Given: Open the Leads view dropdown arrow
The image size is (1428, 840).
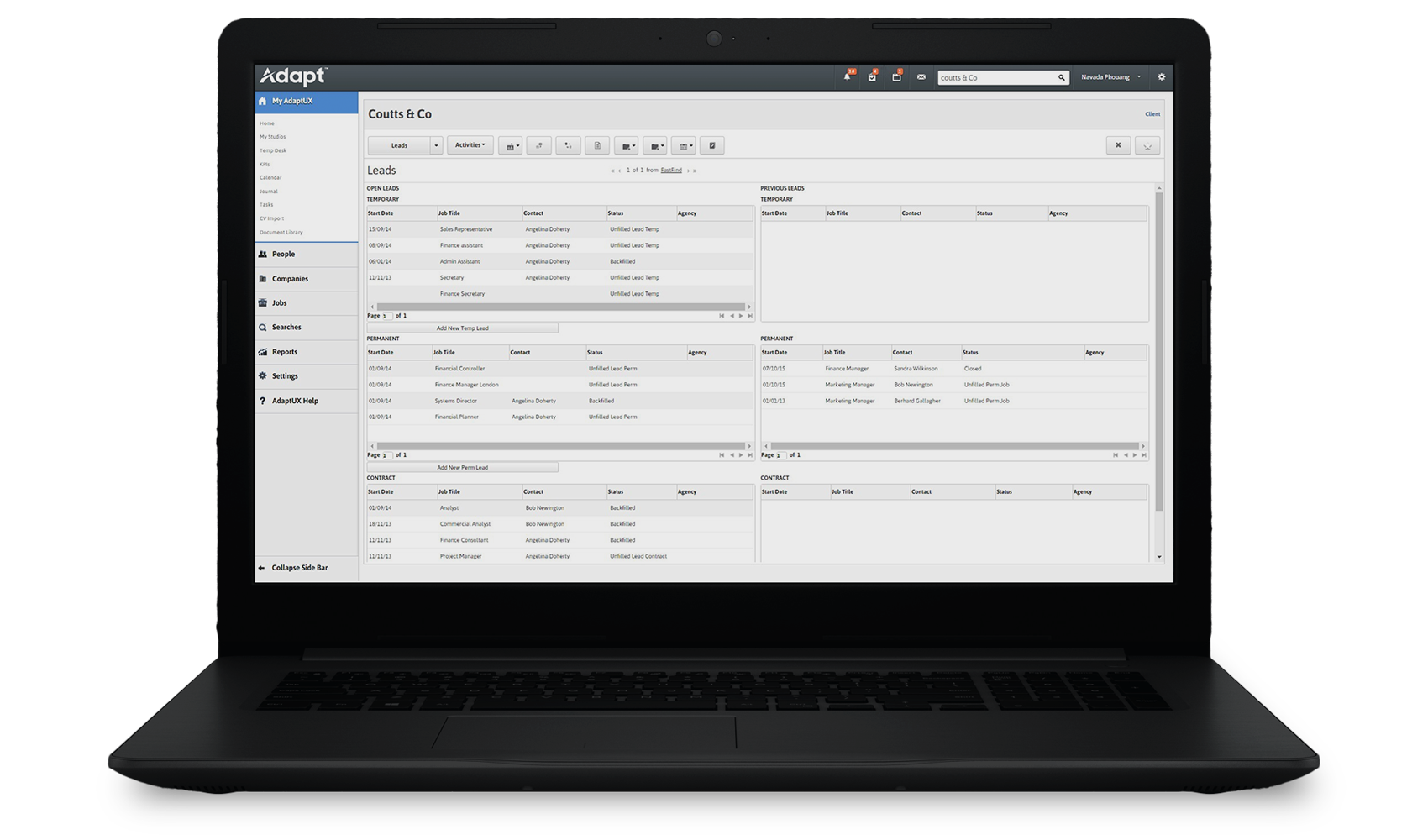Looking at the screenshot, I should coord(436,145).
